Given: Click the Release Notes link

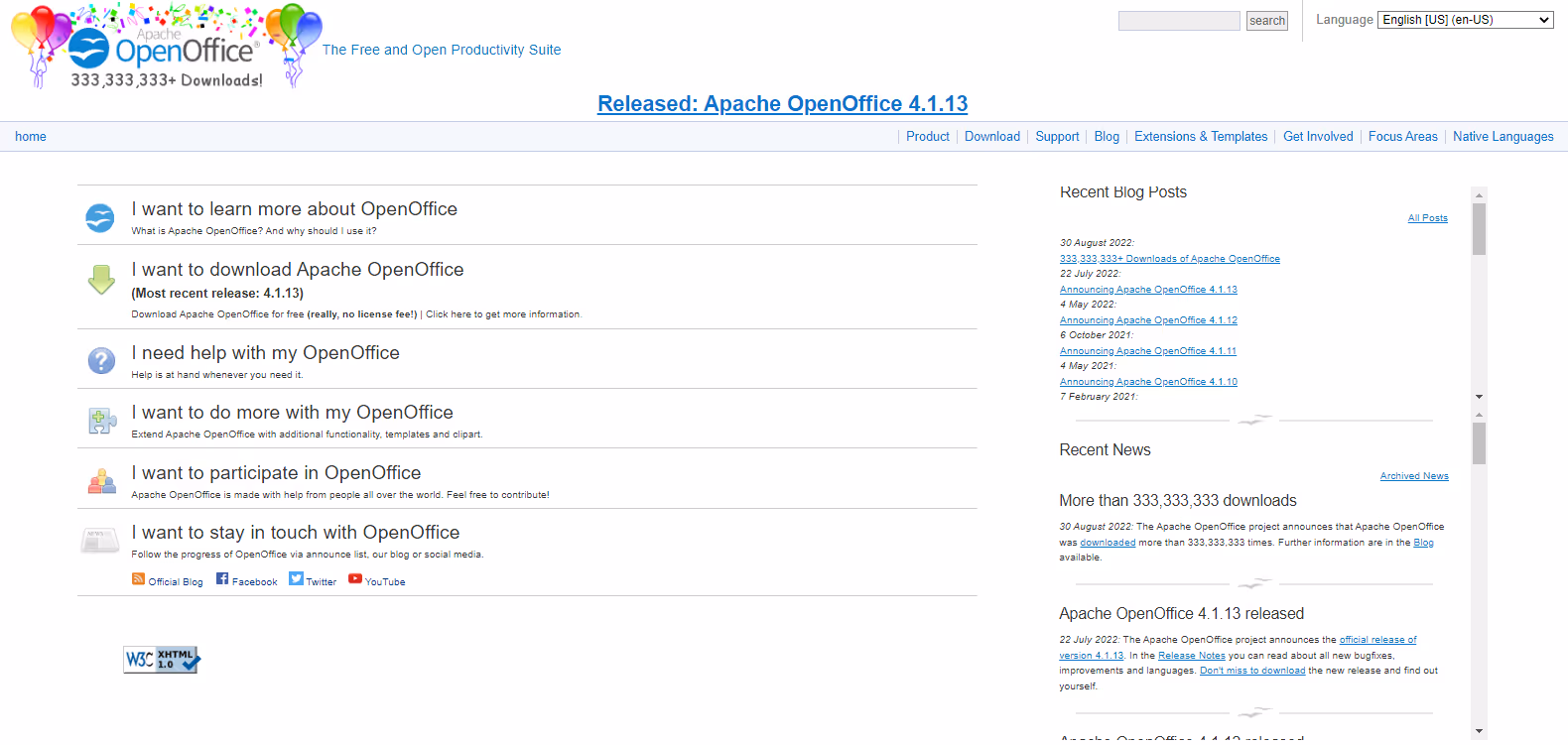Looking at the screenshot, I should (1192, 656).
